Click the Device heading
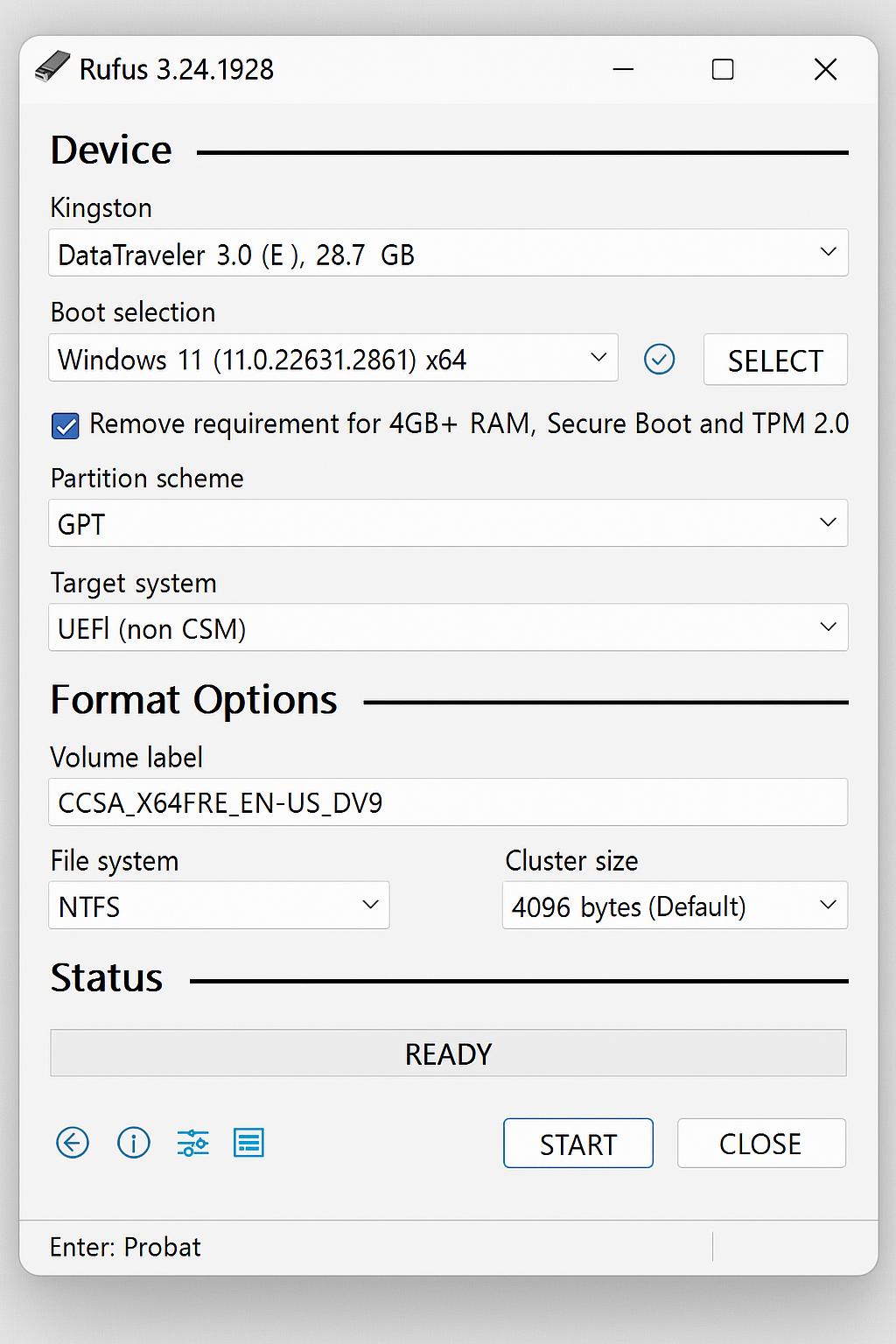The image size is (896, 1344). (x=111, y=150)
